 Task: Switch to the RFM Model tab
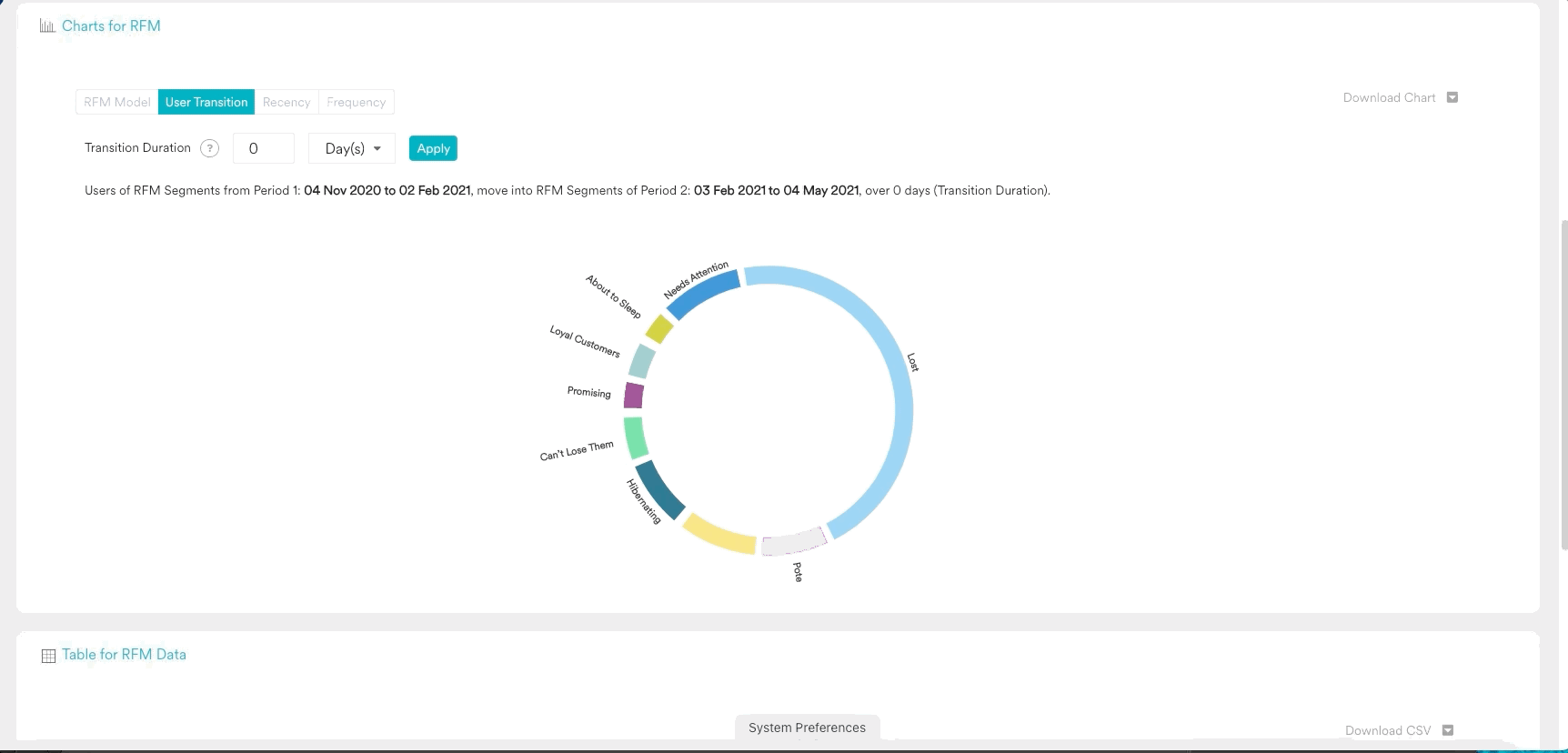pos(116,102)
